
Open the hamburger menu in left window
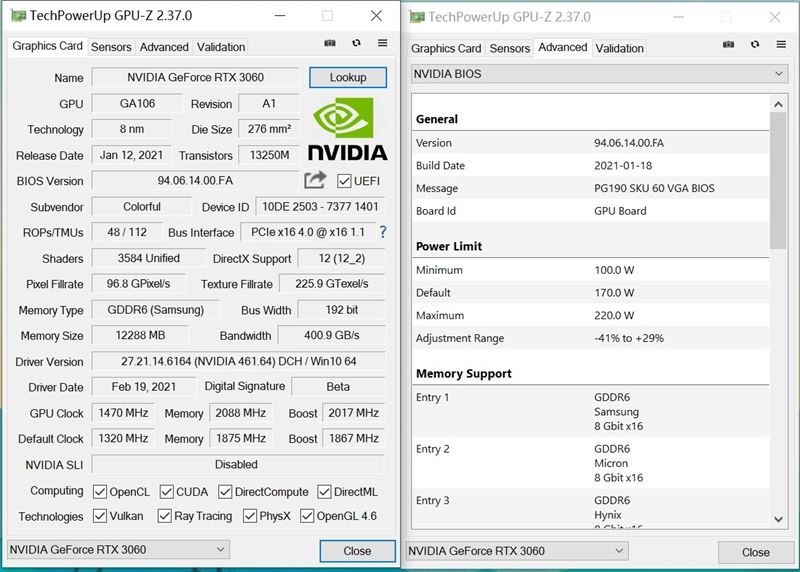click(382, 44)
